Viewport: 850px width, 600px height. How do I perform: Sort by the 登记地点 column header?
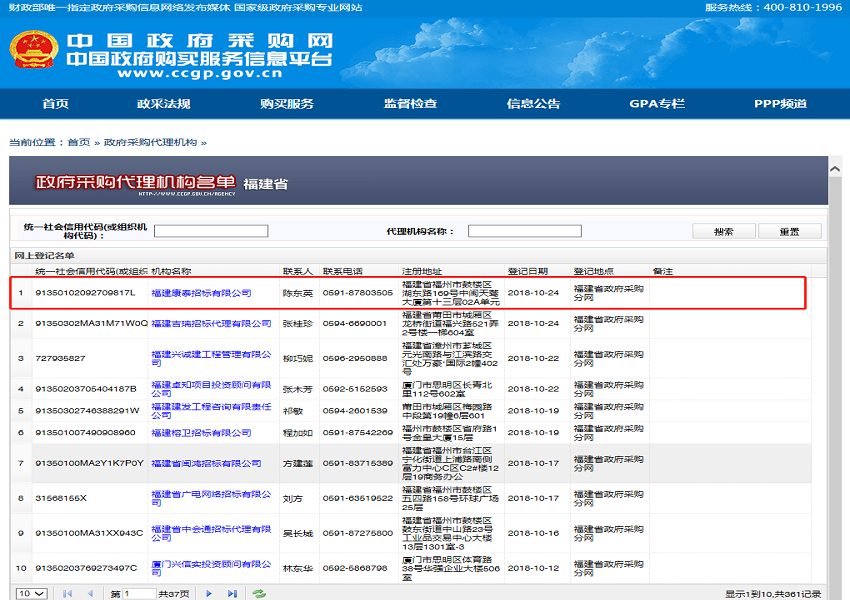[594, 271]
